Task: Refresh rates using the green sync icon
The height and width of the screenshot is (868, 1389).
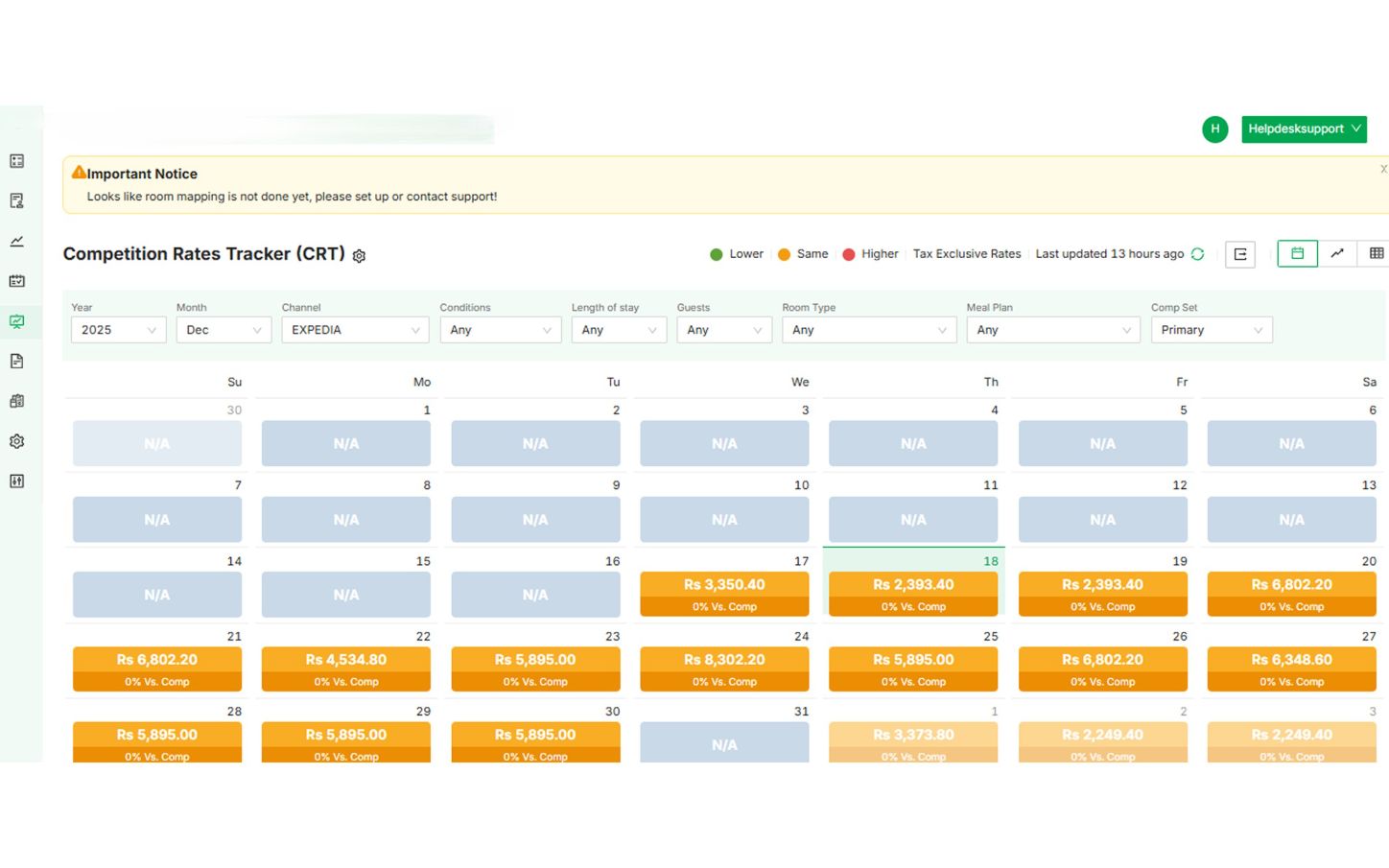Action: [1197, 254]
